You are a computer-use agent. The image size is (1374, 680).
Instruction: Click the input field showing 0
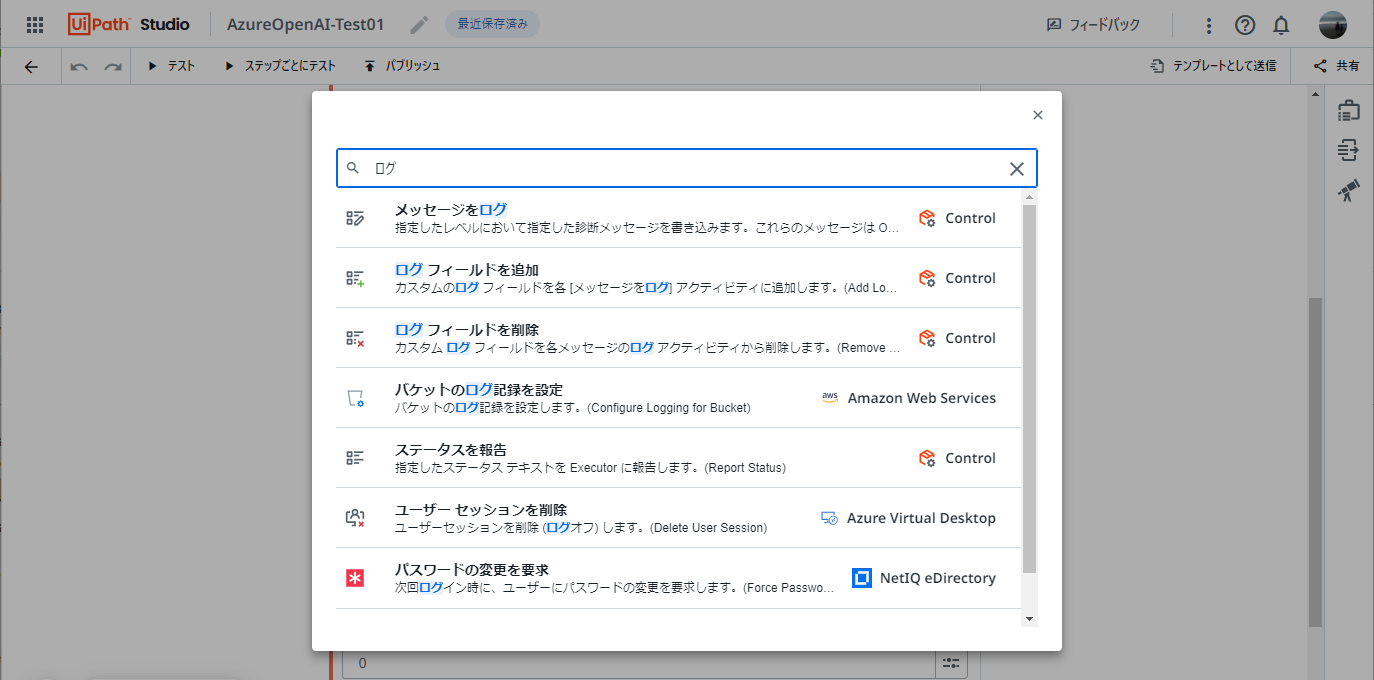coord(639,663)
